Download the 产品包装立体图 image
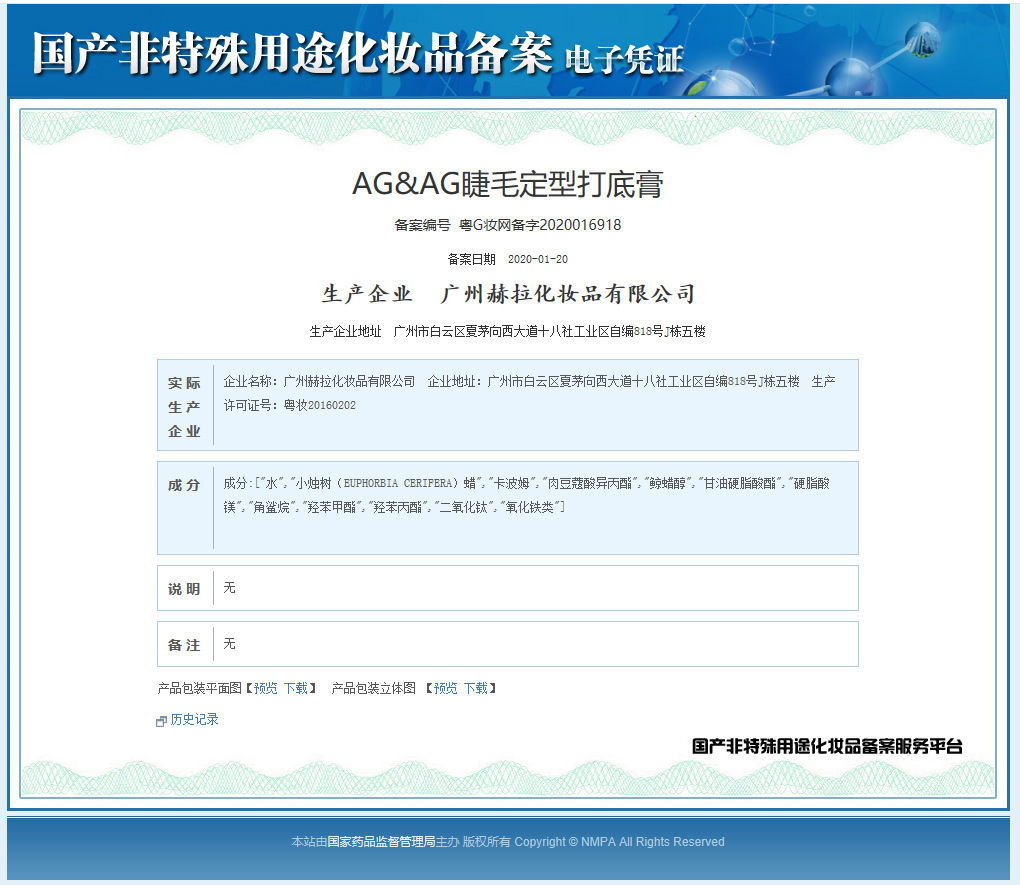 pyautogui.click(x=476, y=688)
